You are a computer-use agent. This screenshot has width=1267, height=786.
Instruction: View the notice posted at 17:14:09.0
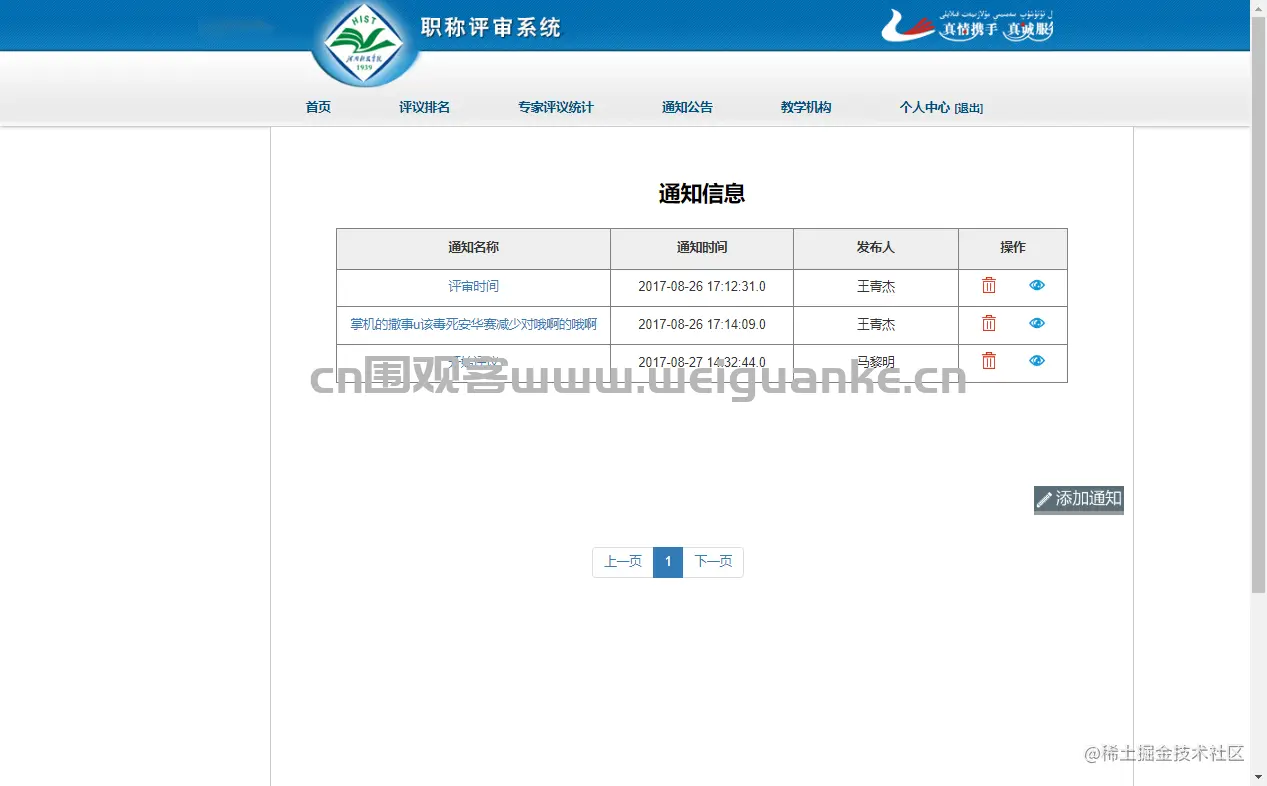tap(1037, 323)
